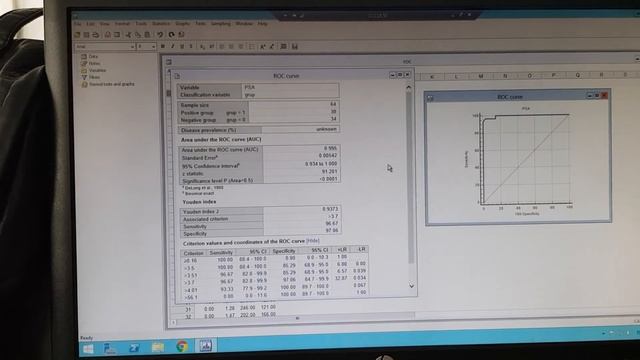Align text right in format toolbar
This screenshot has height=360, width=640.
click(x=241, y=47)
